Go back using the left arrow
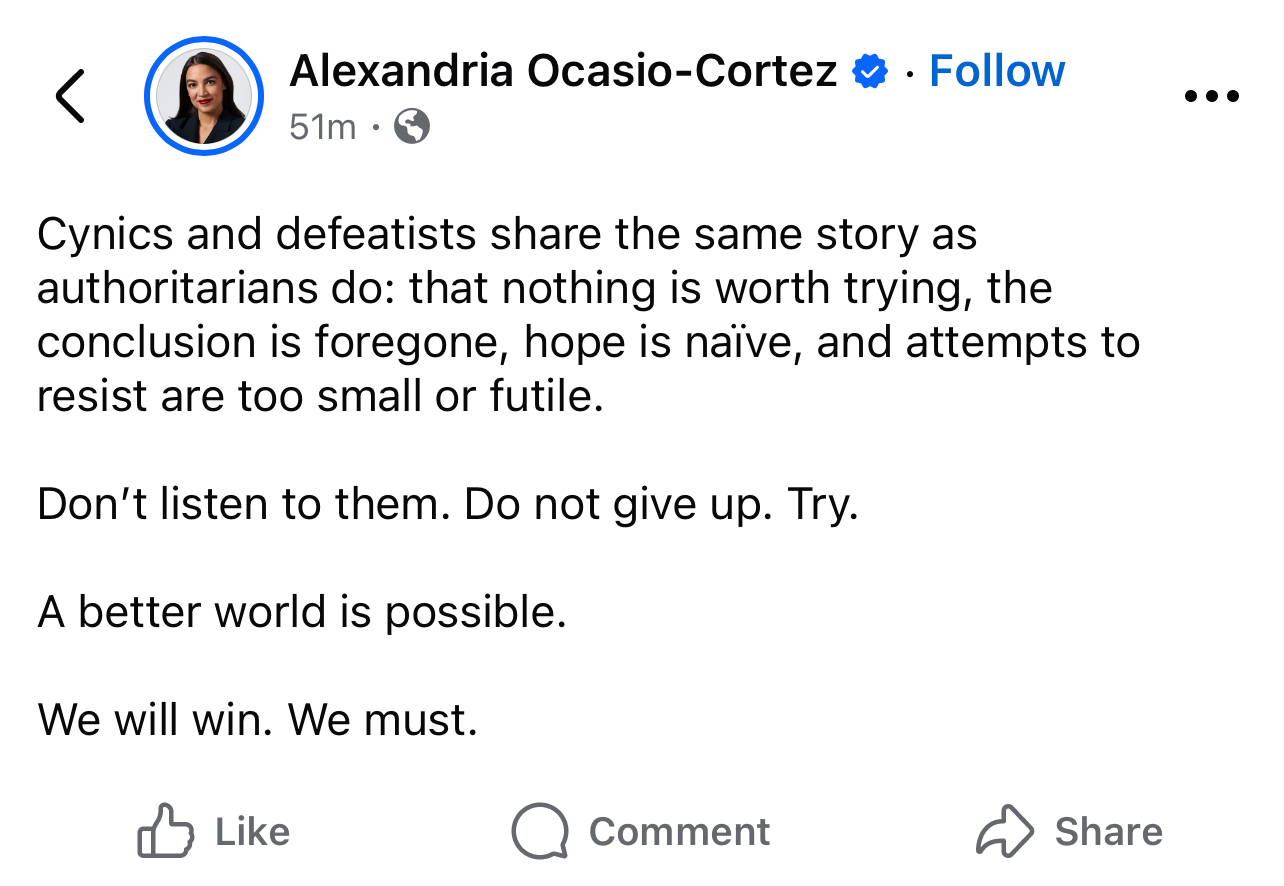This screenshot has height=886, width=1284. coord(70,97)
